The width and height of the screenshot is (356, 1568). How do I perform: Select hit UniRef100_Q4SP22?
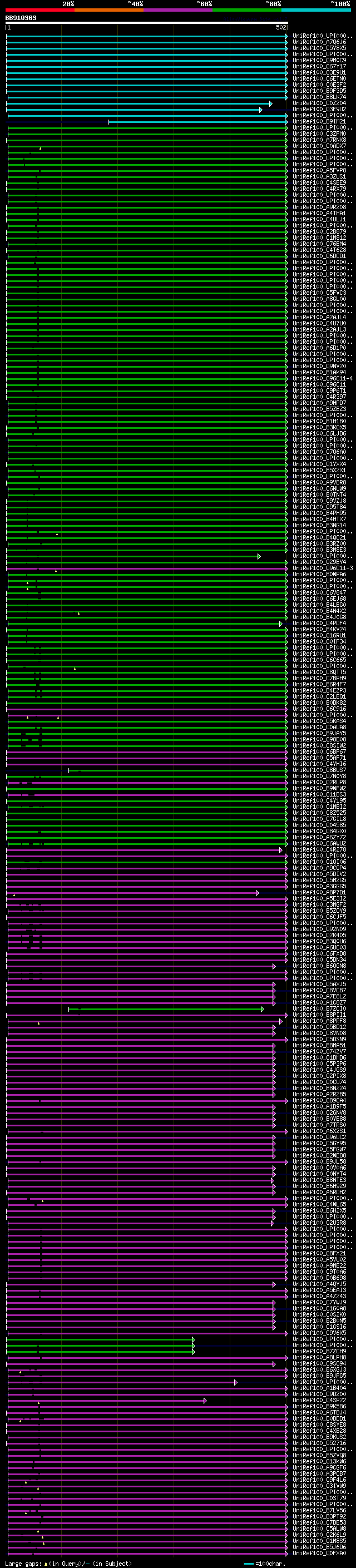point(319,1401)
